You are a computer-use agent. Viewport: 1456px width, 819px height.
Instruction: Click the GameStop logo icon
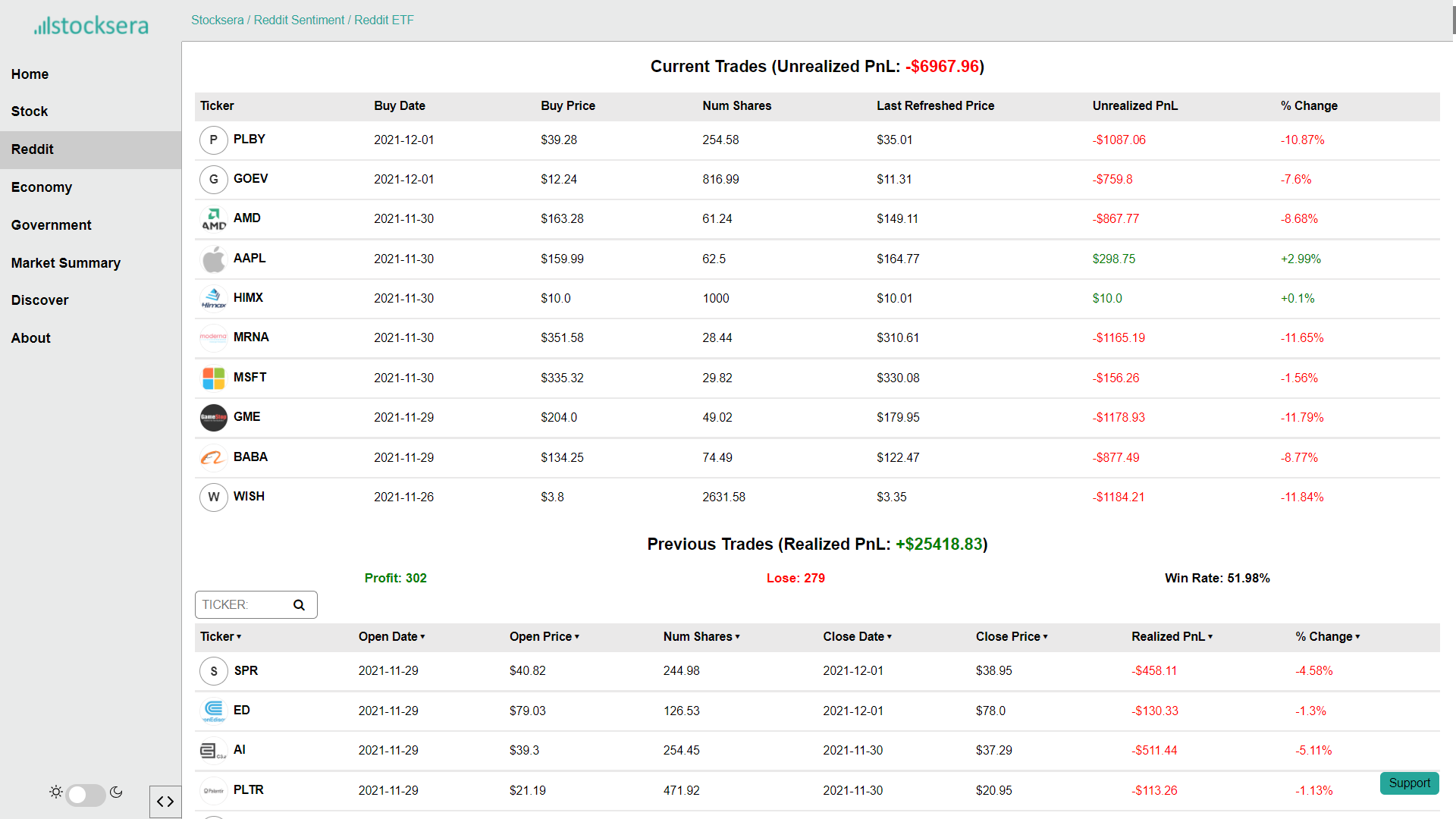coord(213,418)
